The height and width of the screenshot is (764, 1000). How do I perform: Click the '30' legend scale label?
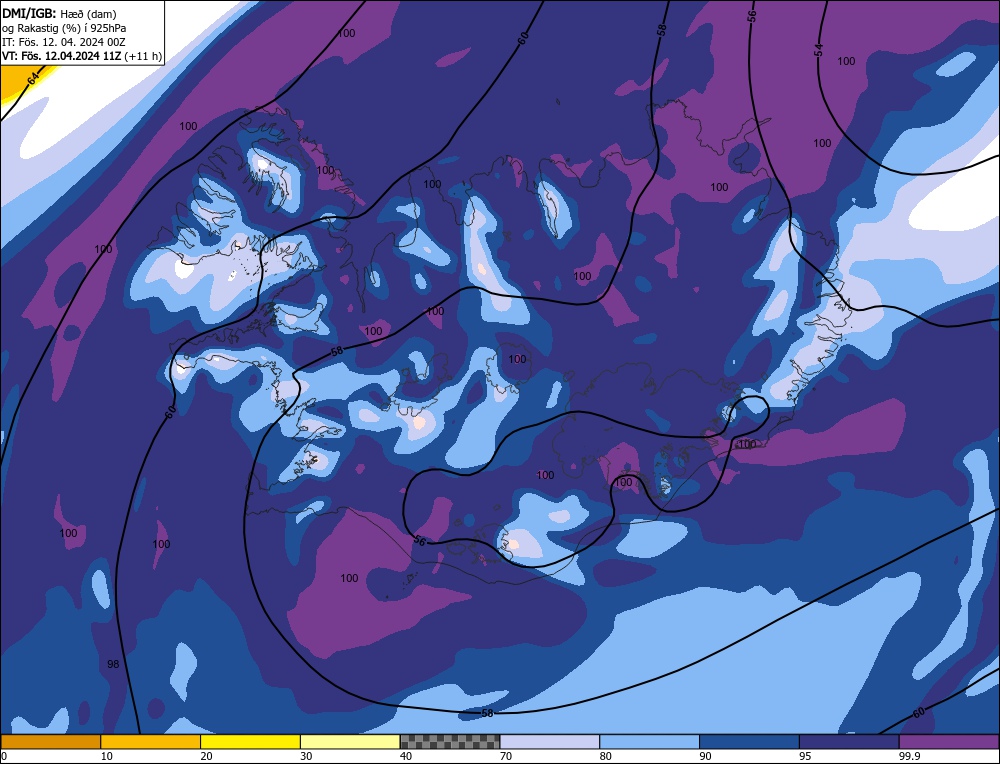pyautogui.click(x=306, y=756)
